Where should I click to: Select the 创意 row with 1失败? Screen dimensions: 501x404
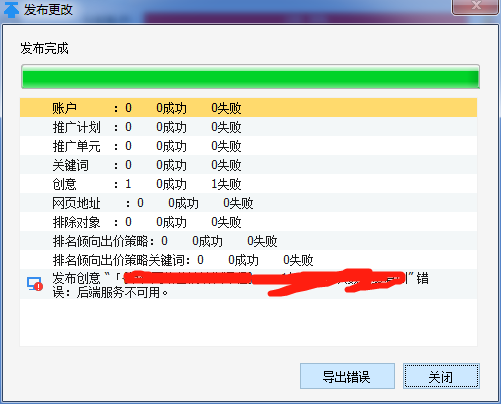(x=248, y=184)
